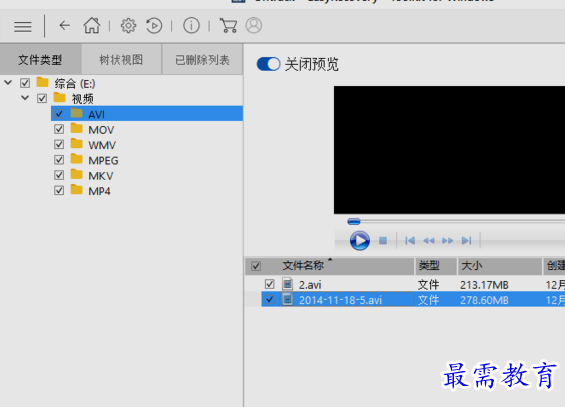Stop the video preview
This screenshot has width=565, height=407.
383,240
